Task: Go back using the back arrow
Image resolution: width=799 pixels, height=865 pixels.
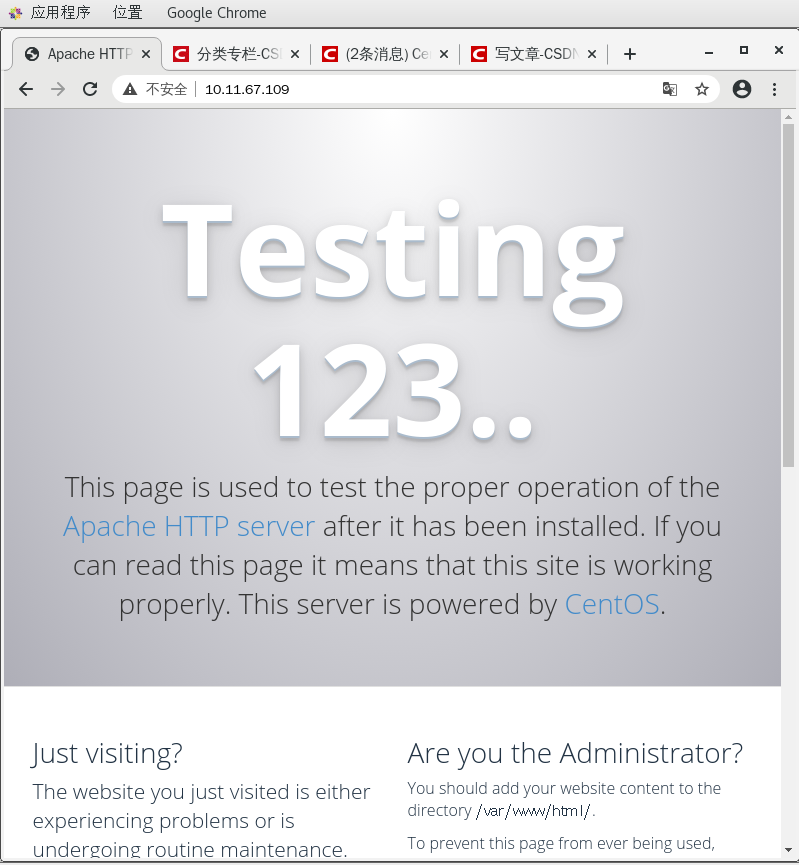Action: [26, 89]
